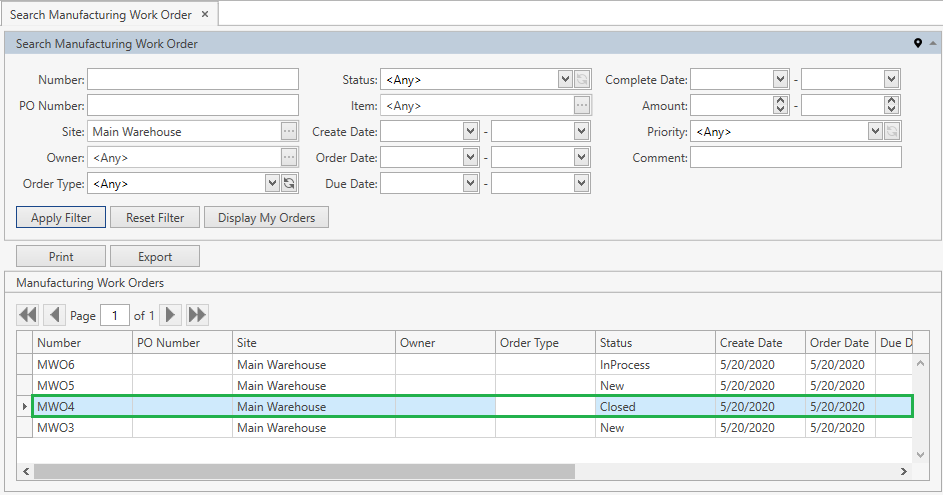
Task: Expand the Status dropdown
Action: 564,79
